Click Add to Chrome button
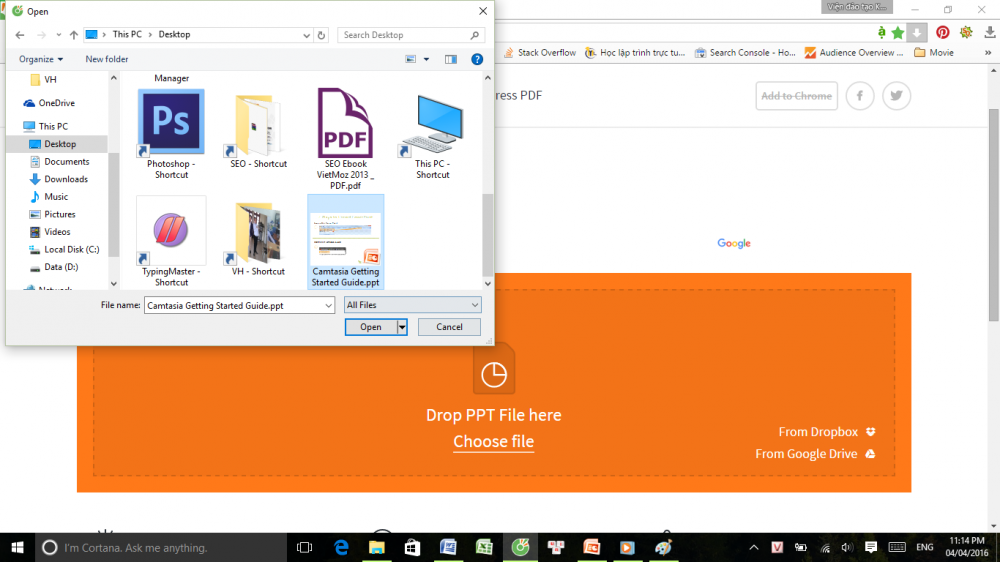Viewport: 1000px width, 562px height. point(797,96)
